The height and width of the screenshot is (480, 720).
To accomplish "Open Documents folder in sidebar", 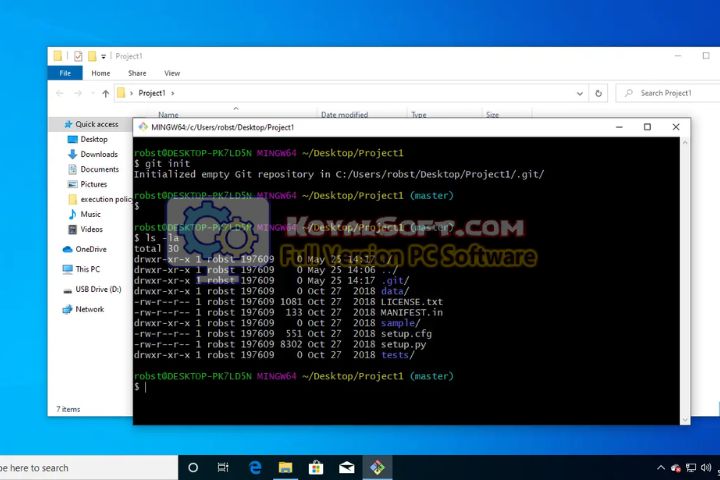I will (100, 169).
